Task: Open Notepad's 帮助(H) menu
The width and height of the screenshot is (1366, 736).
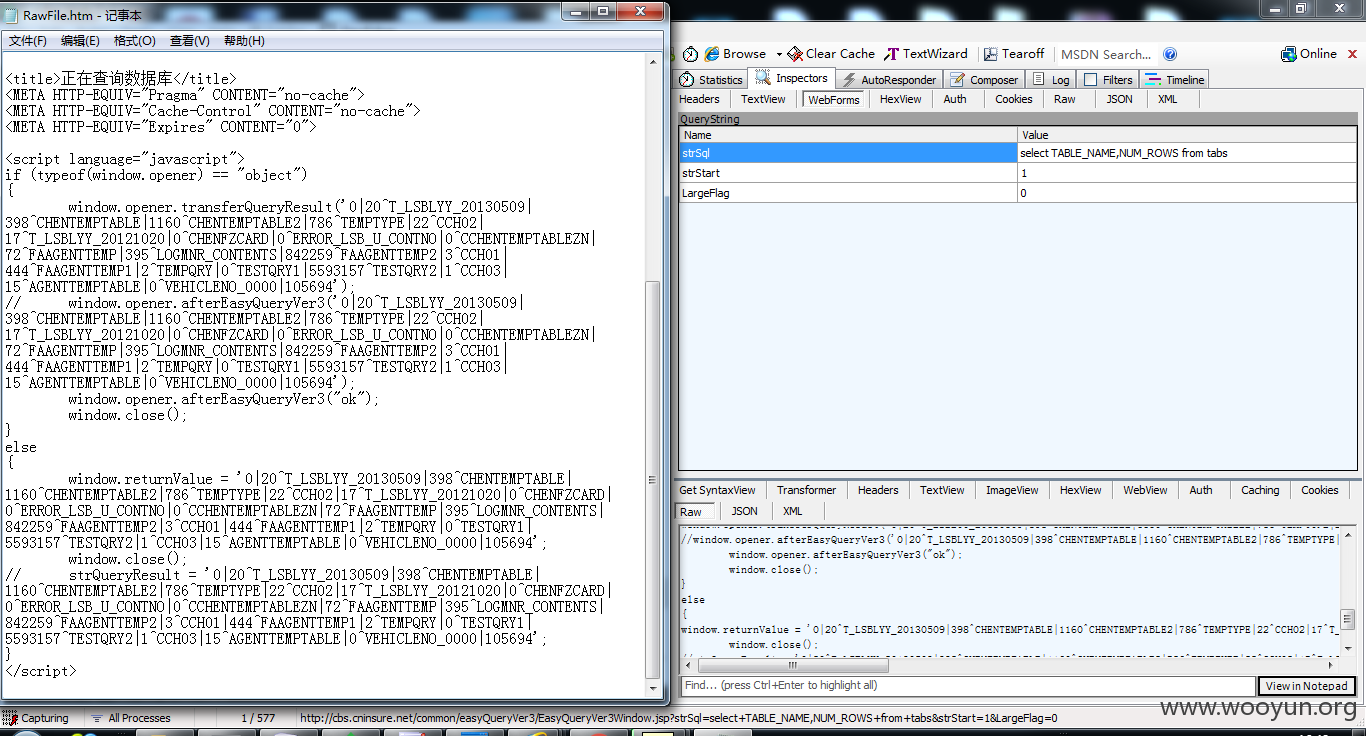Action: point(244,41)
